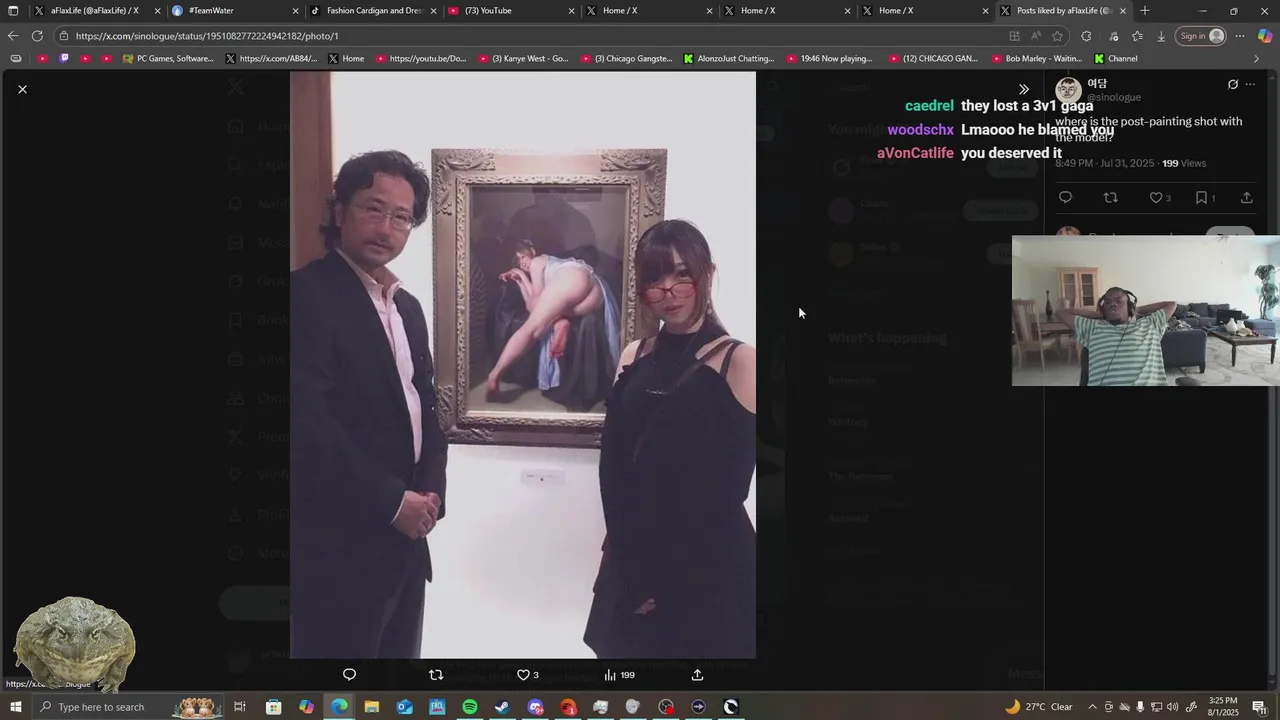
Task: Open the Copilot sidebar icon
Action: [x=1265, y=36]
